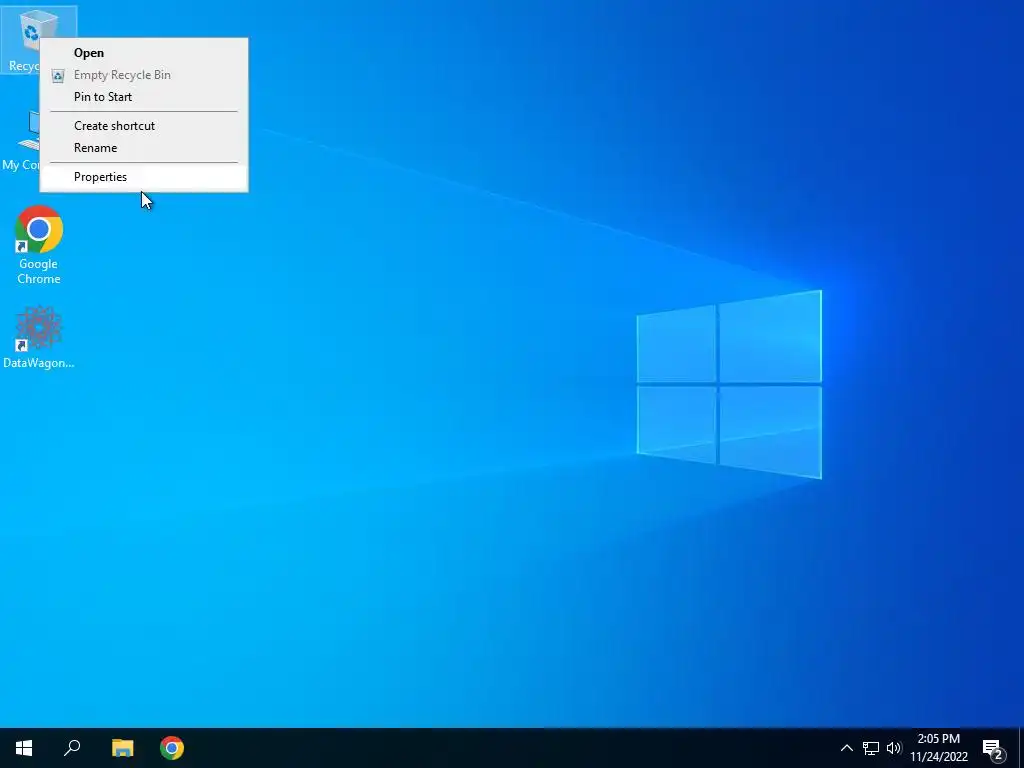Viewport: 1024px width, 768px height.
Task: Open the notification Action Center
Action: (993, 748)
